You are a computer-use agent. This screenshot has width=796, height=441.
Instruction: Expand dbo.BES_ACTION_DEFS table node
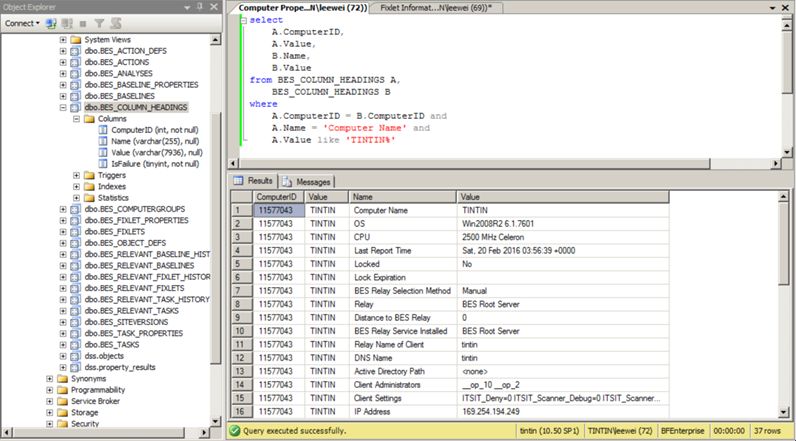click(63, 51)
